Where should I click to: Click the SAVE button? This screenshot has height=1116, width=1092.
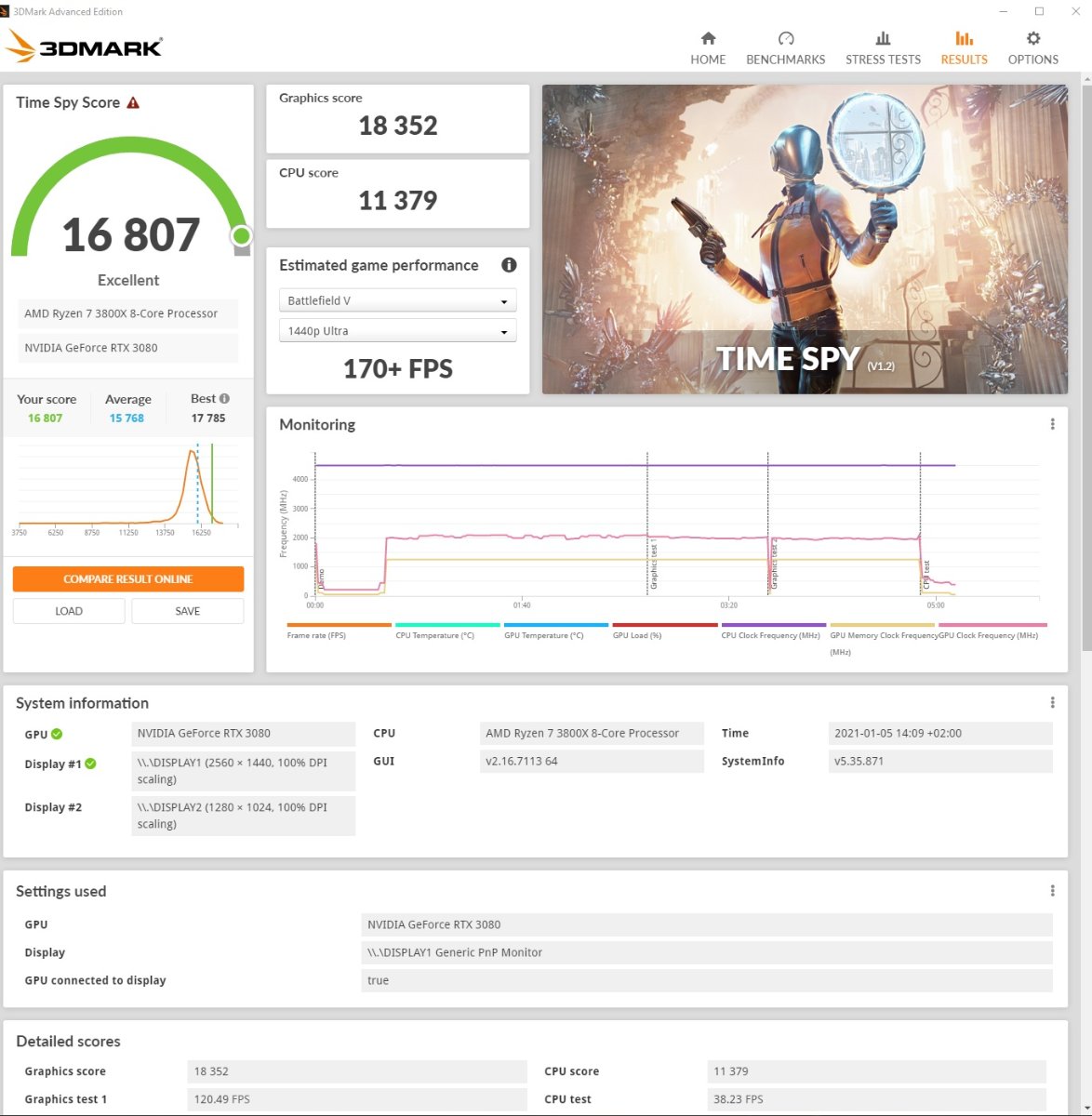pos(188,611)
